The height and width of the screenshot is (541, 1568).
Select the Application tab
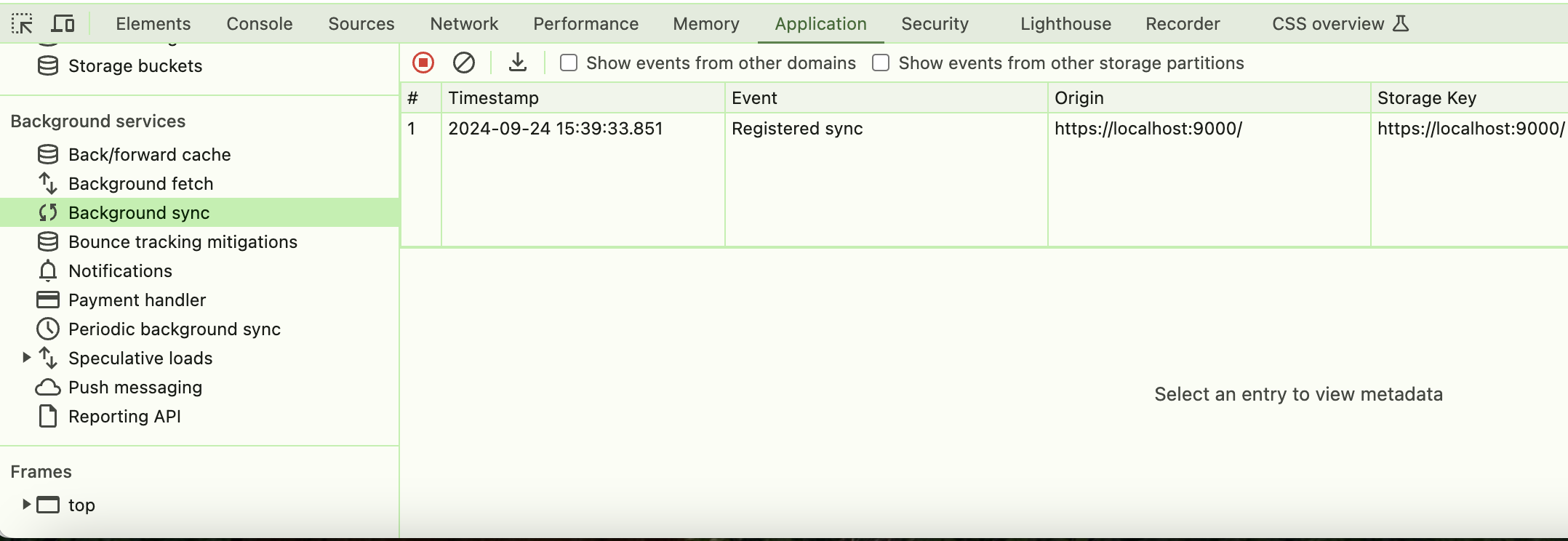point(820,24)
